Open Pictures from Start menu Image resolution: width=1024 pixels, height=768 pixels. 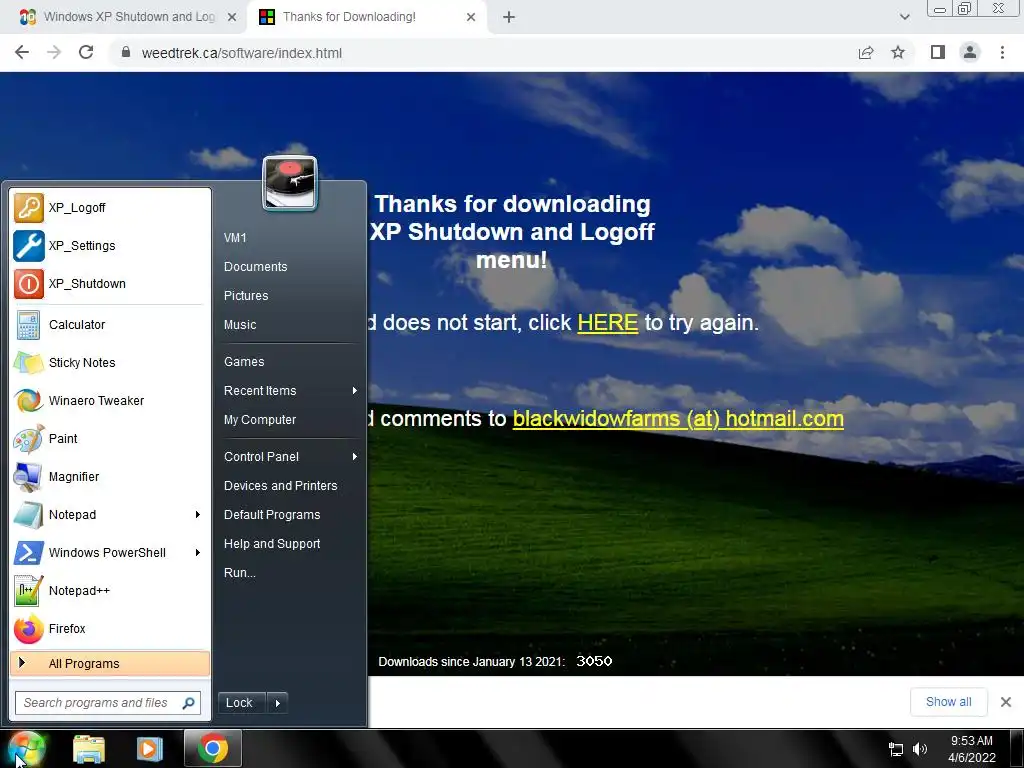[246, 295]
